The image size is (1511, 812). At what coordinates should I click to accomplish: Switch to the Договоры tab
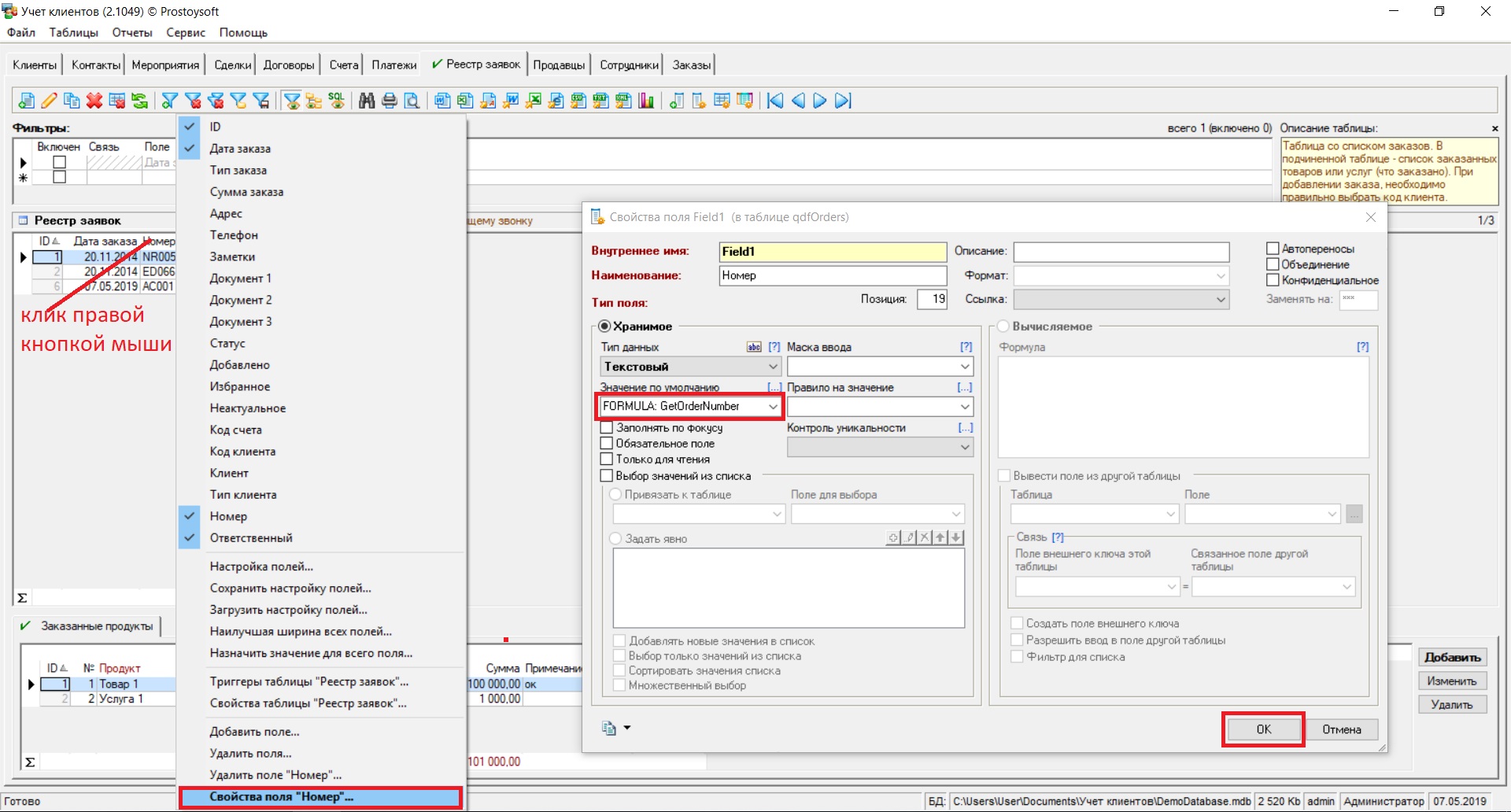pos(289,65)
